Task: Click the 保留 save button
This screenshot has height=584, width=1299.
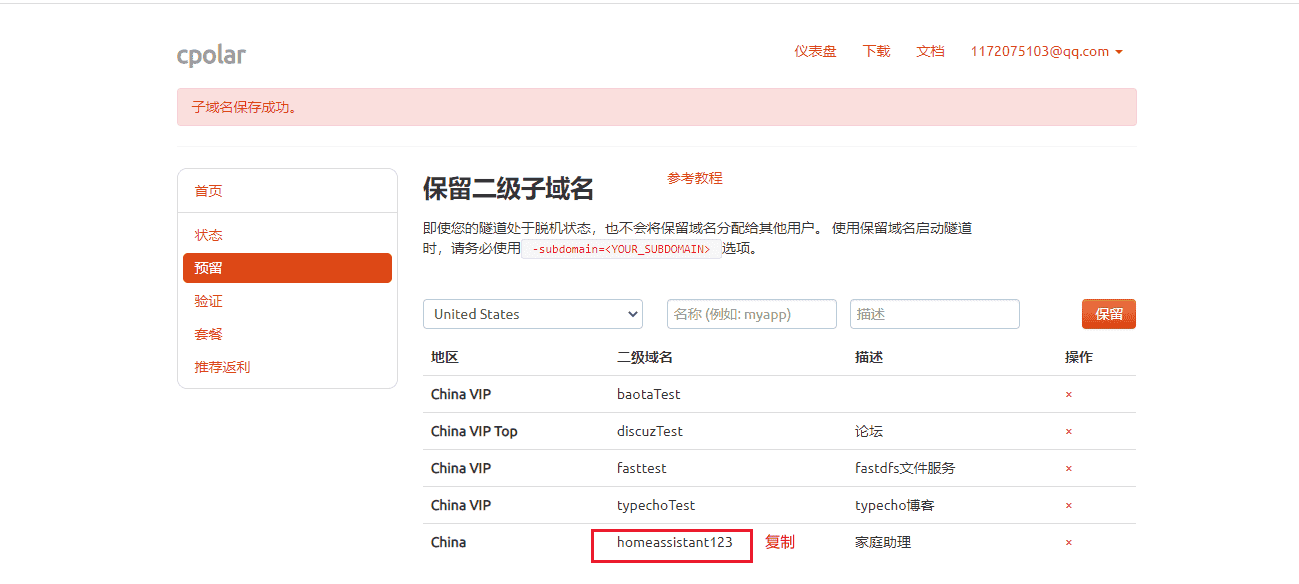Action: pos(1108,313)
